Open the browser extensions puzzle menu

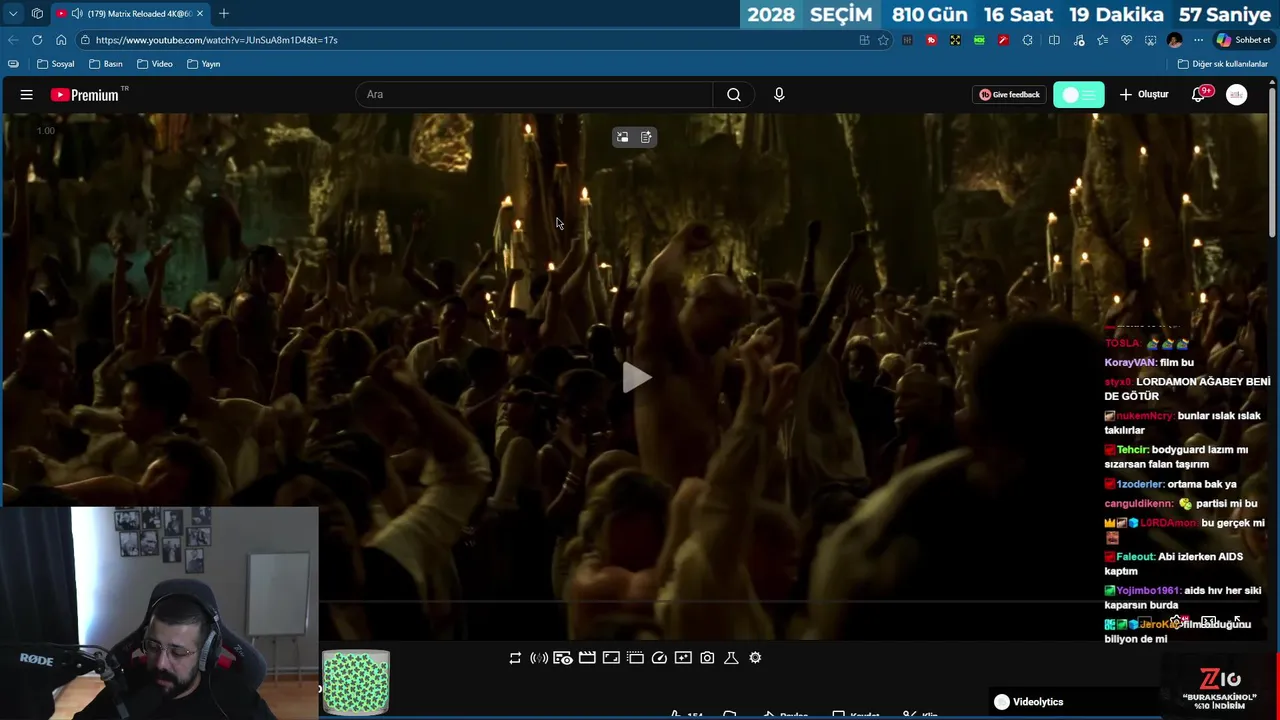(x=1028, y=40)
